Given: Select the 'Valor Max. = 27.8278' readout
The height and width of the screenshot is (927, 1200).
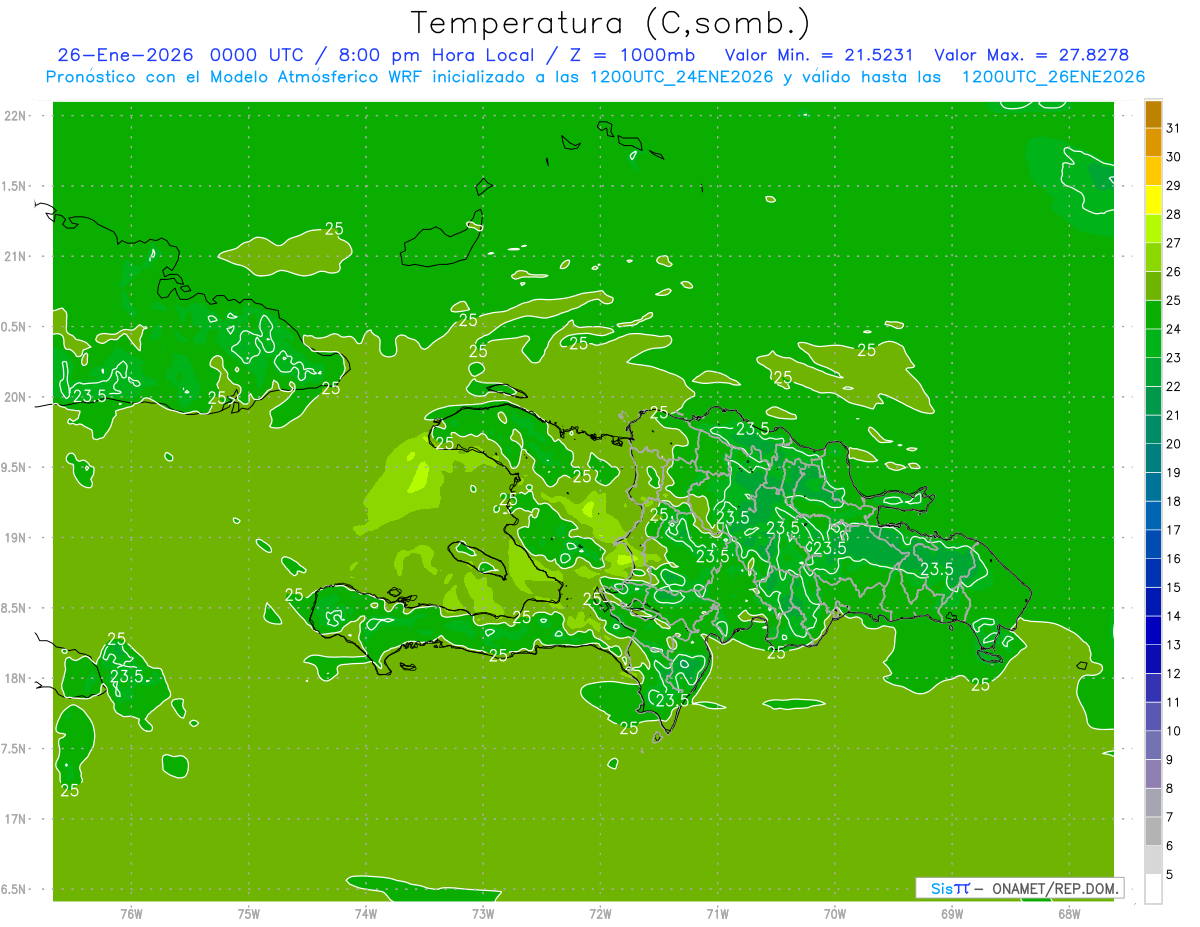Looking at the screenshot, I should [1030, 55].
